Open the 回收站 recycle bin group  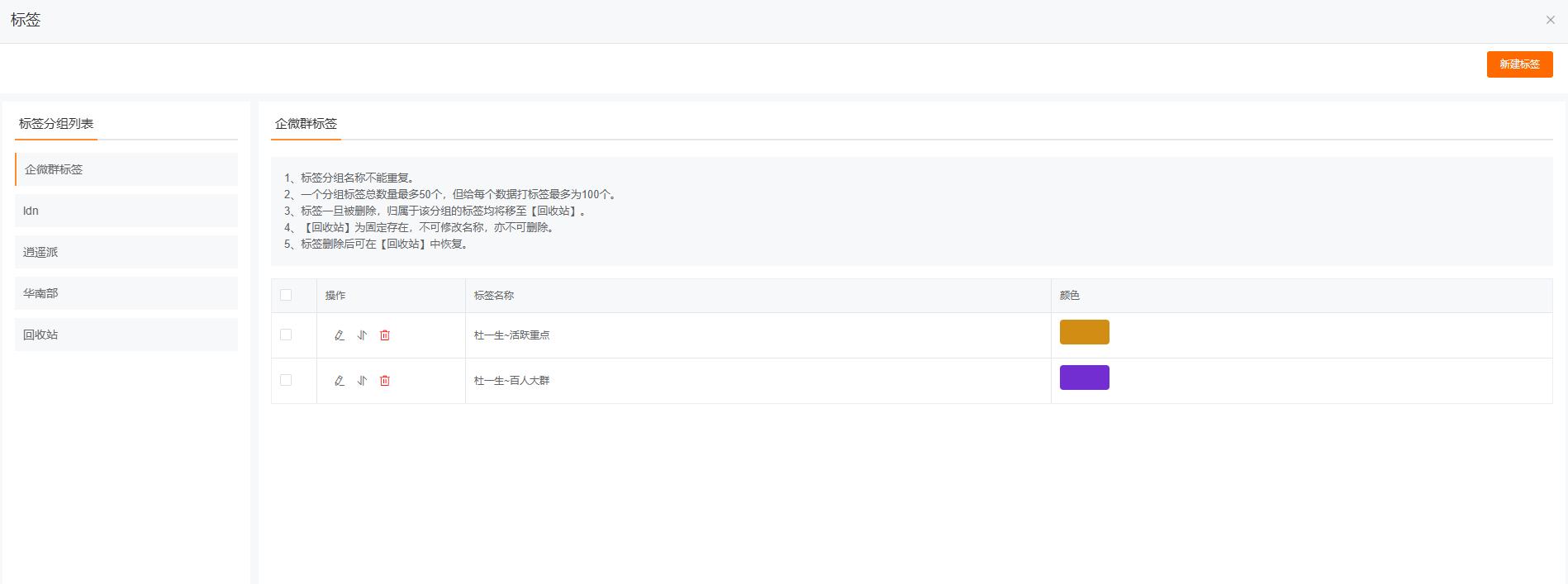click(126, 335)
